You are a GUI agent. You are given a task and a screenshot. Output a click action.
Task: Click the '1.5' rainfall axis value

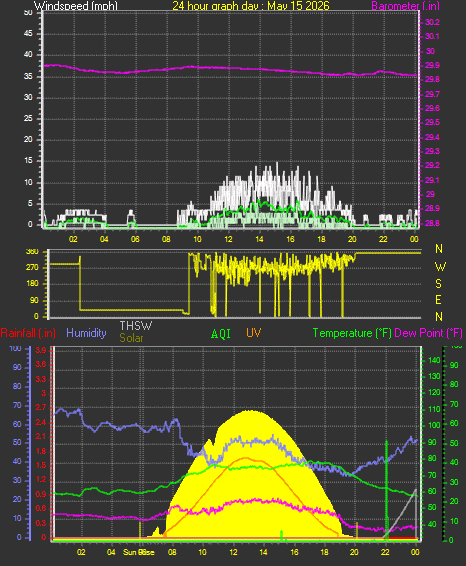[x=41, y=465]
